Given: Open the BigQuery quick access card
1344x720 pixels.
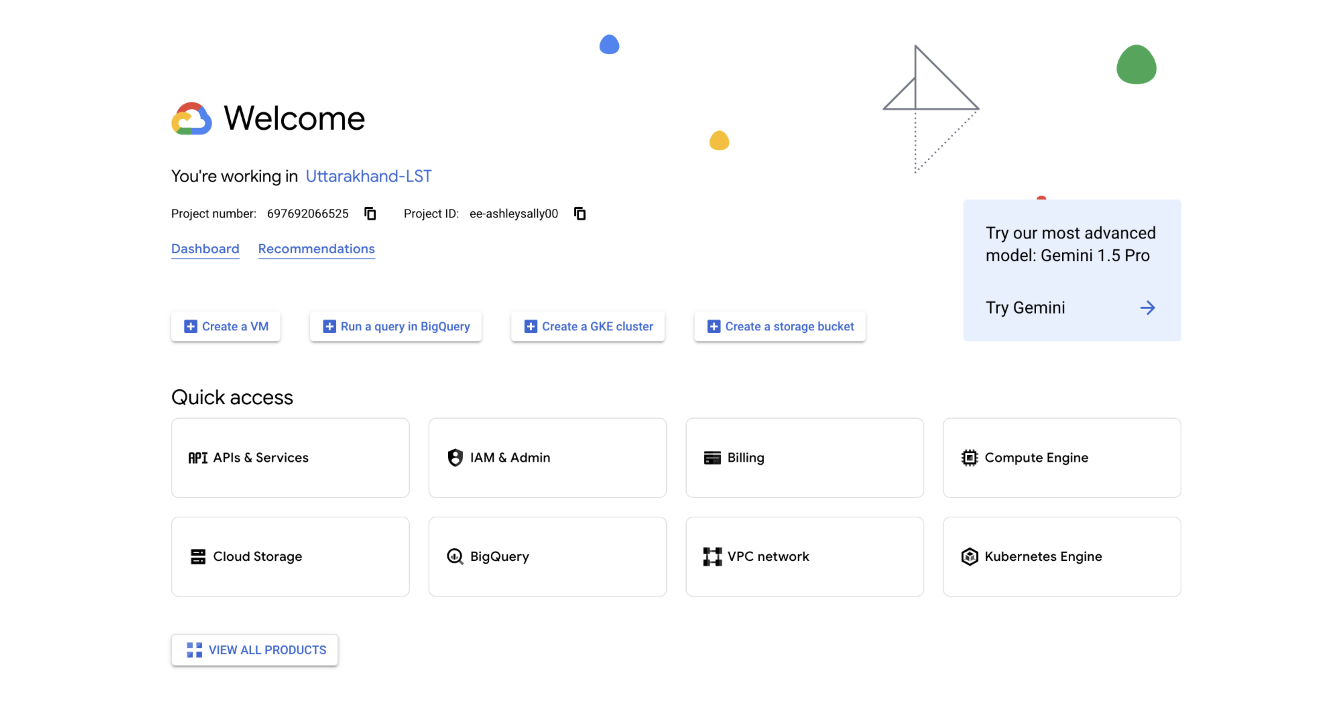Looking at the screenshot, I should [547, 557].
